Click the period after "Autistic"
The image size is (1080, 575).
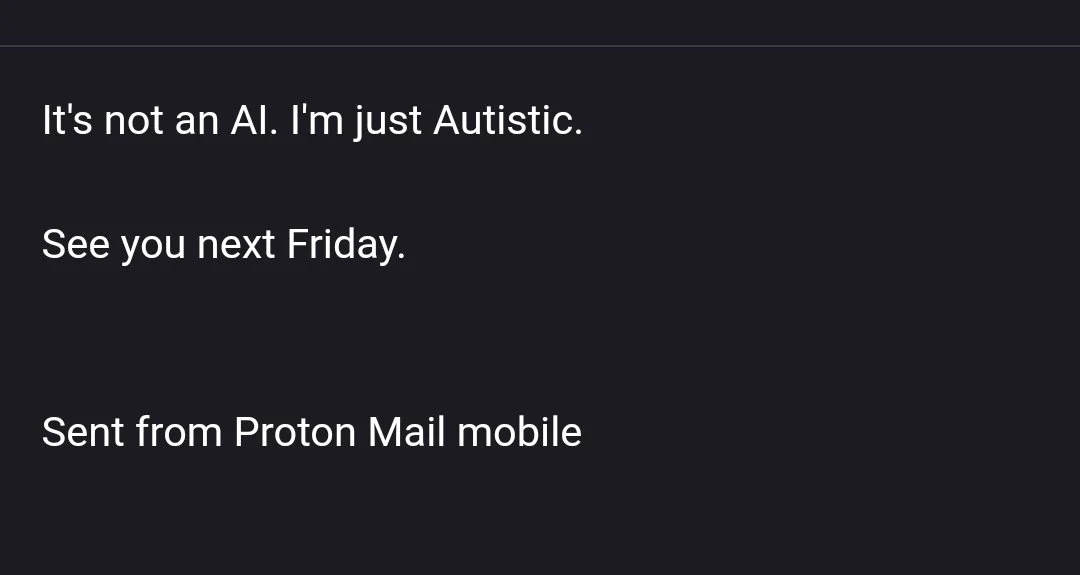[x=578, y=132]
